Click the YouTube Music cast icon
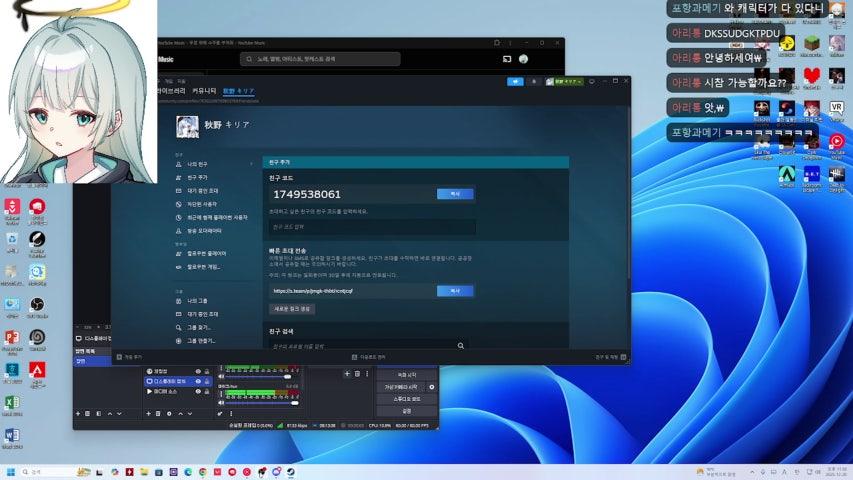The image size is (853, 480). 507,59
